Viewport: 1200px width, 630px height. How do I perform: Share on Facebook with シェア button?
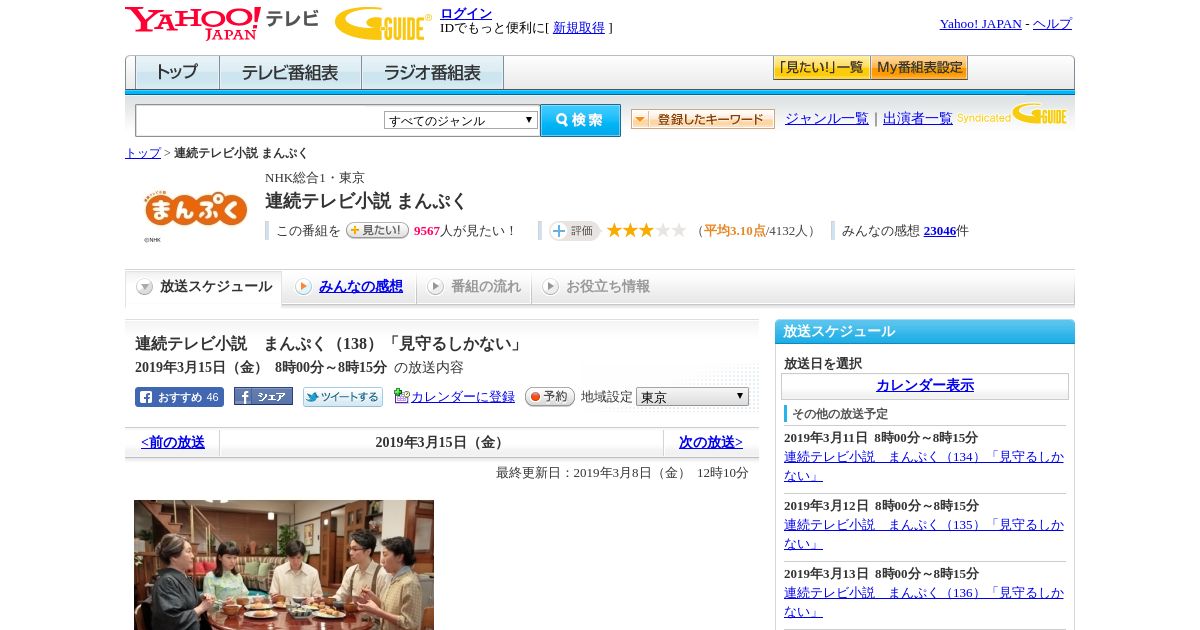click(x=263, y=397)
